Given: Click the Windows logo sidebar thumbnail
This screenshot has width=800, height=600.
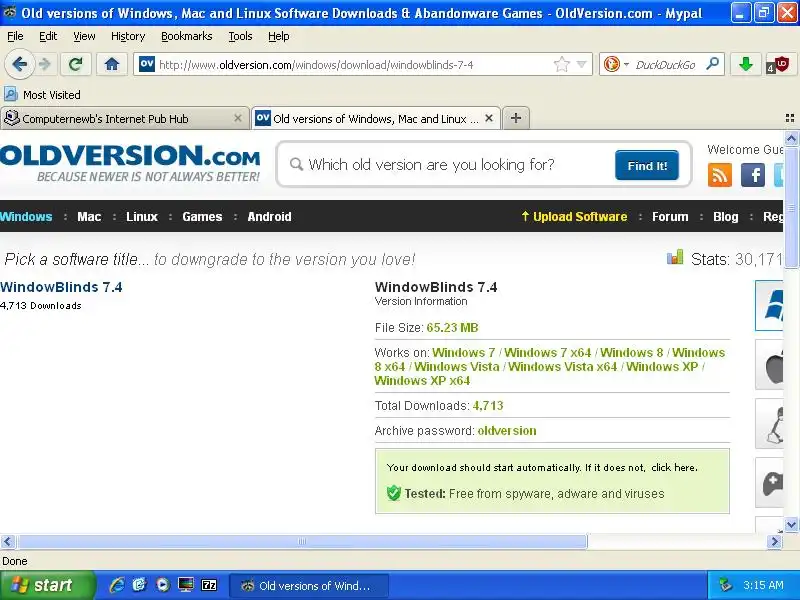Looking at the screenshot, I should click(x=769, y=305).
